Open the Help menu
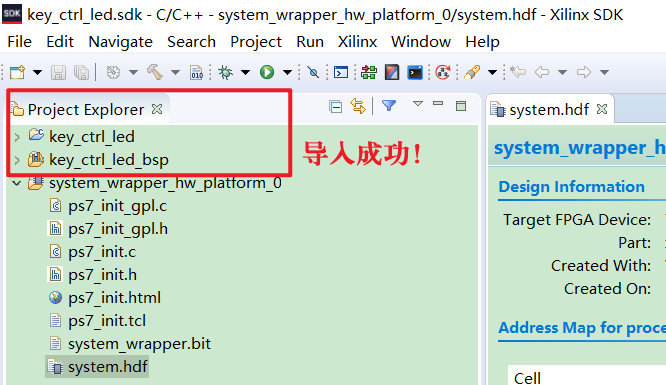 (483, 42)
